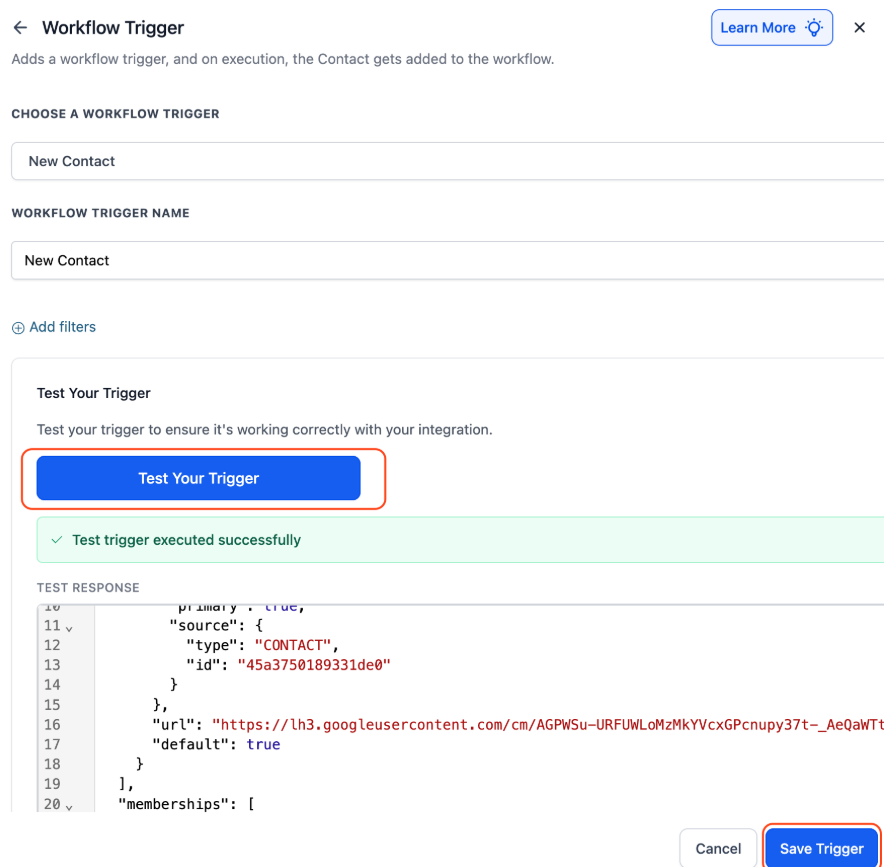884x867 pixels.
Task: Click the lightbulb icon in Learn More
Action: coord(815,28)
